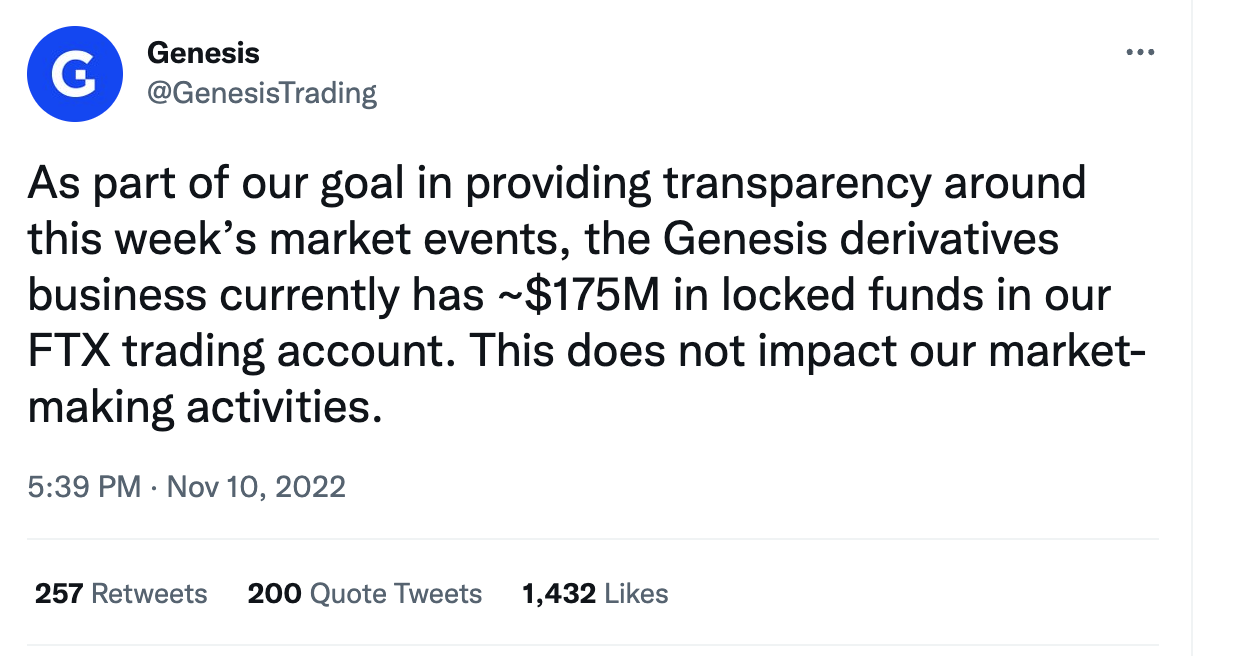Click the ~$175M amount in the tweet
The height and width of the screenshot is (656, 1246).
pos(583,296)
